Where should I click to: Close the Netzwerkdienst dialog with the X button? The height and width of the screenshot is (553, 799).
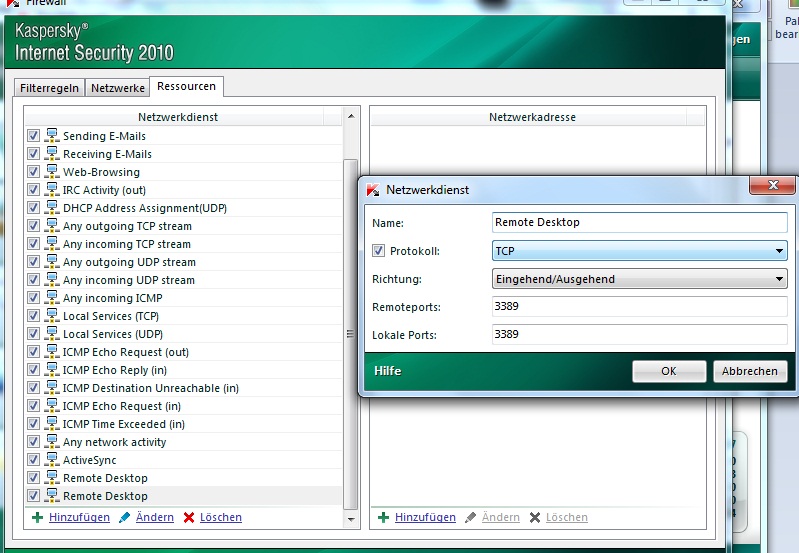773,185
